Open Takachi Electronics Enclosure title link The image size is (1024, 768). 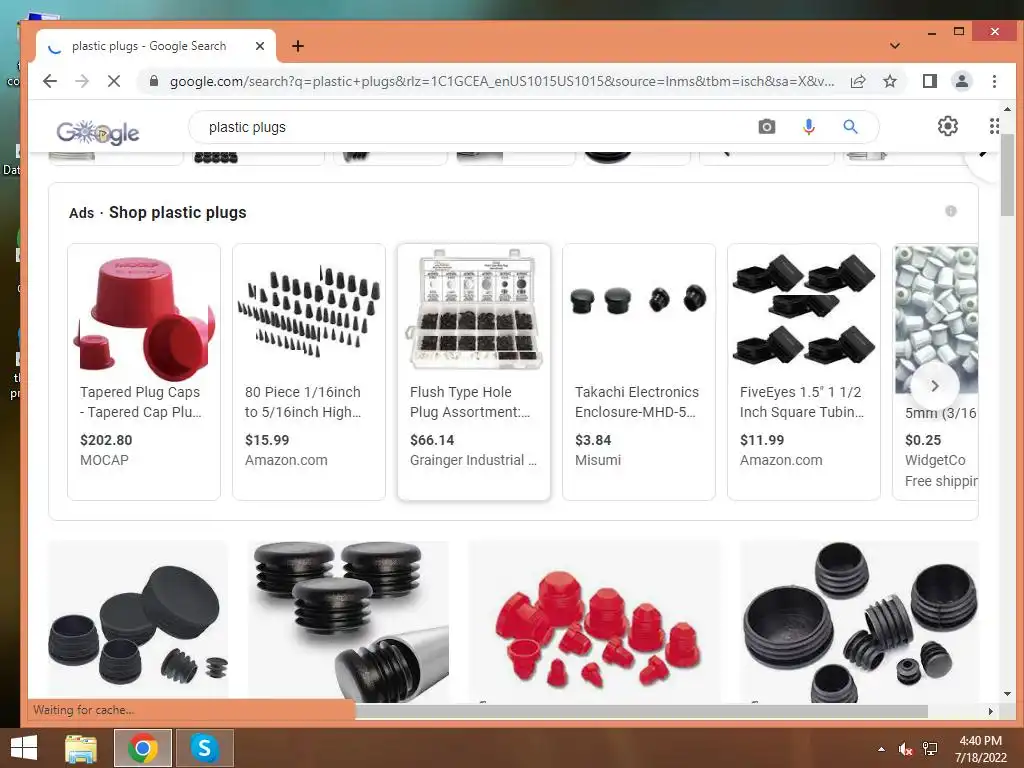click(637, 402)
